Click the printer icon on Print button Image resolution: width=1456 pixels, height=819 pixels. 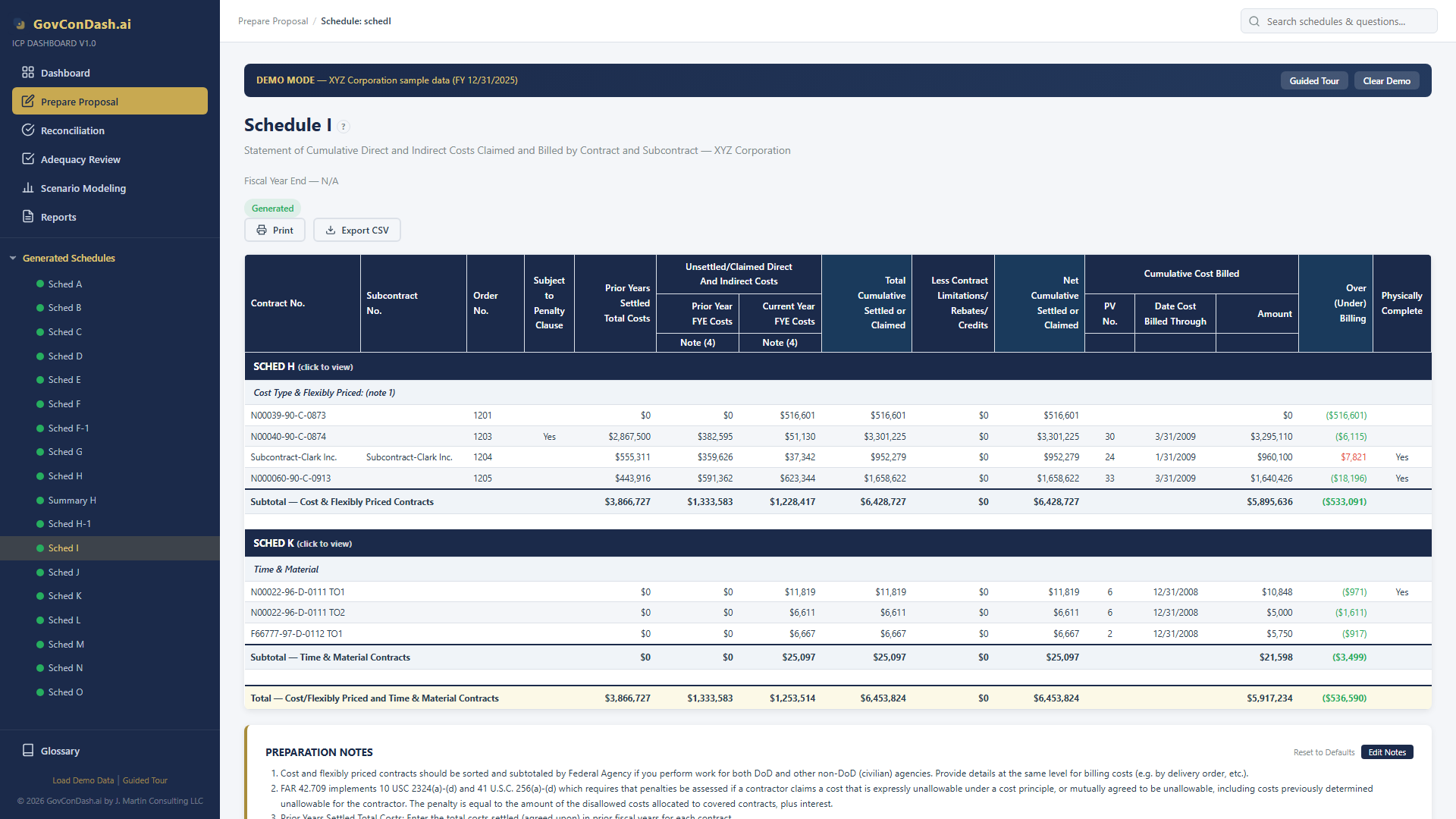[262, 231]
